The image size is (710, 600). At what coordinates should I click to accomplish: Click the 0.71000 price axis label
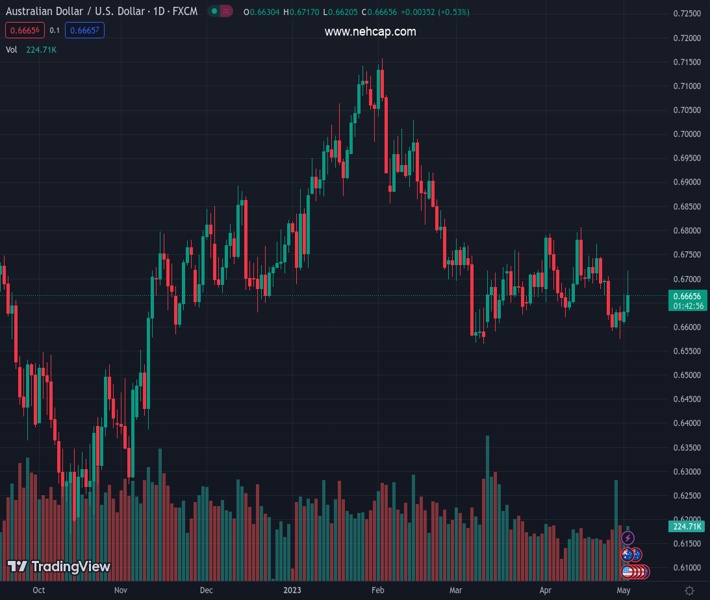[x=687, y=86]
